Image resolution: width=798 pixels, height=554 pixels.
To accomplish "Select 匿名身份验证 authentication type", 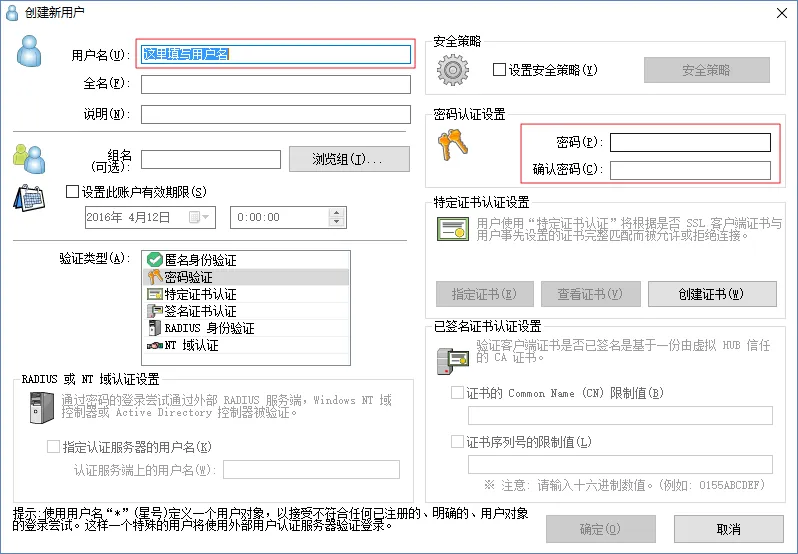I will coord(246,260).
